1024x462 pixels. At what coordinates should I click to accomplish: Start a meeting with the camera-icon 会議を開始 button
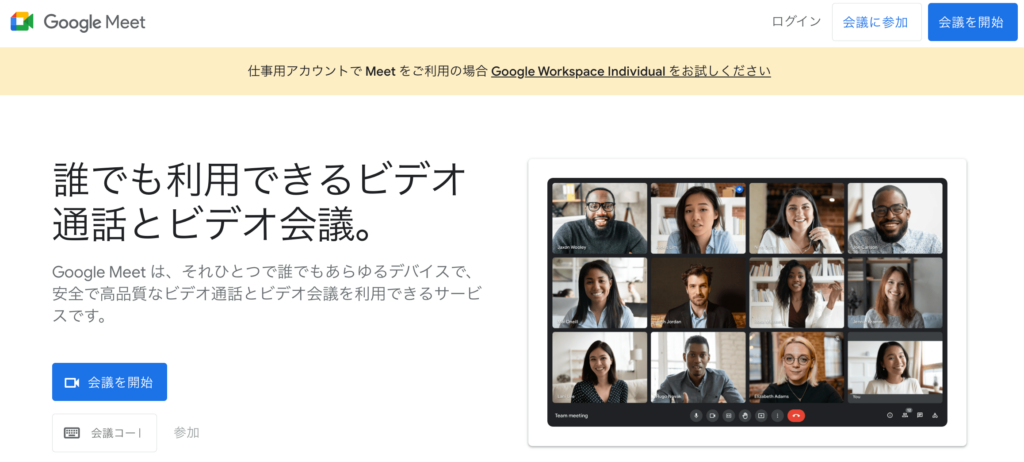[110, 382]
